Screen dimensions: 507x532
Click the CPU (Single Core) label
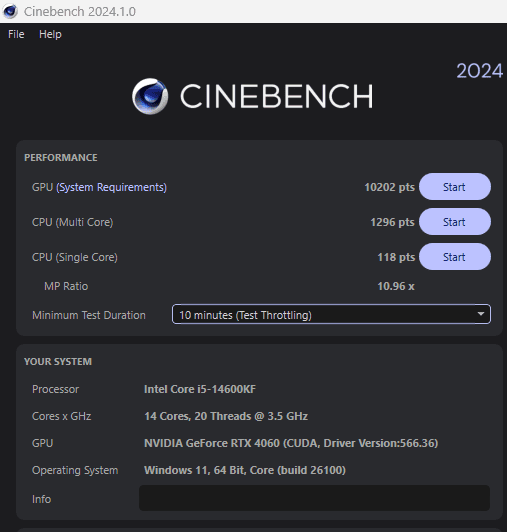pyautogui.click(x=75, y=257)
